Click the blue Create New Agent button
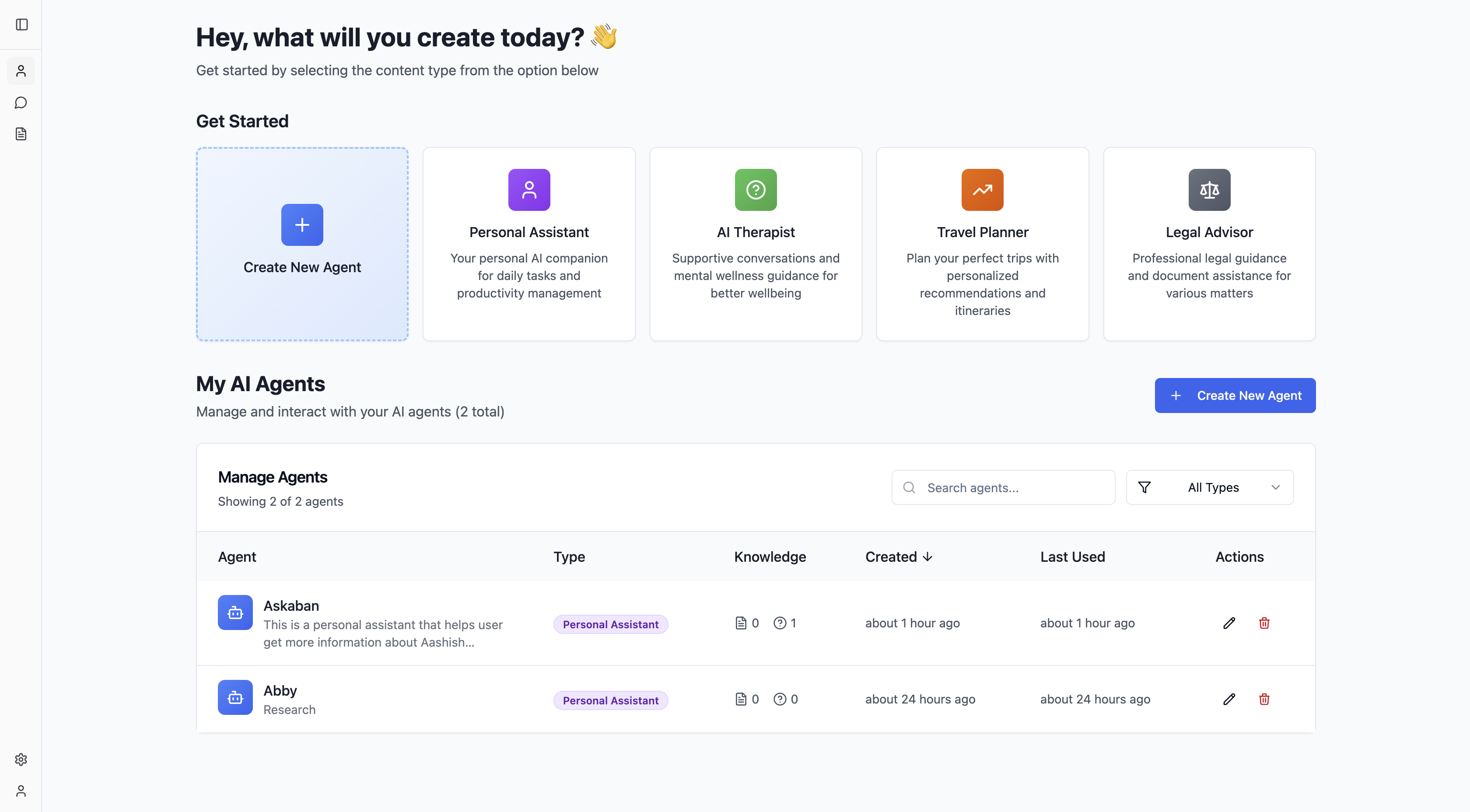 1235,395
